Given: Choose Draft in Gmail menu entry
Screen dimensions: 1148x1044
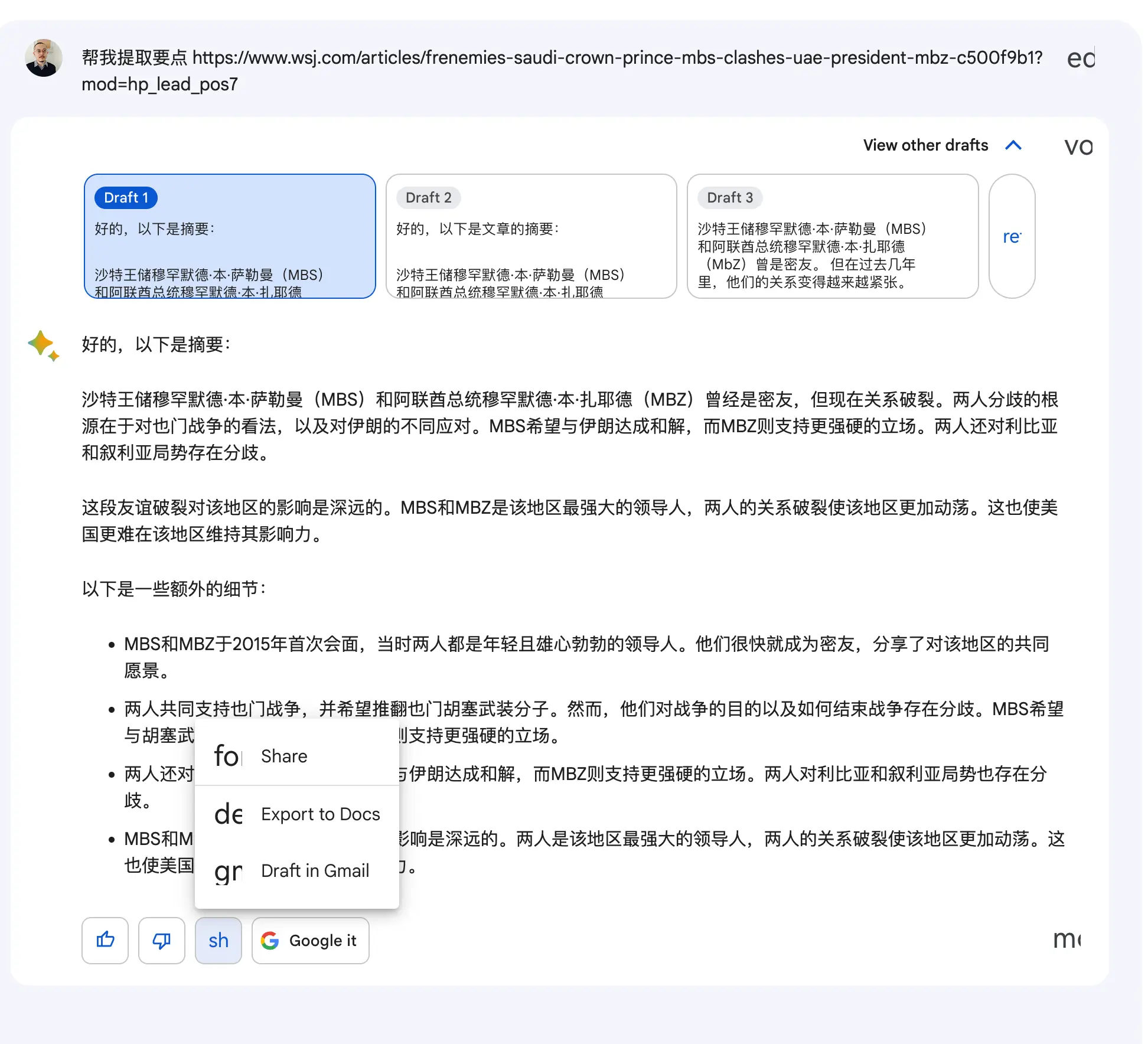Looking at the screenshot, I should [x=297, y=870].
